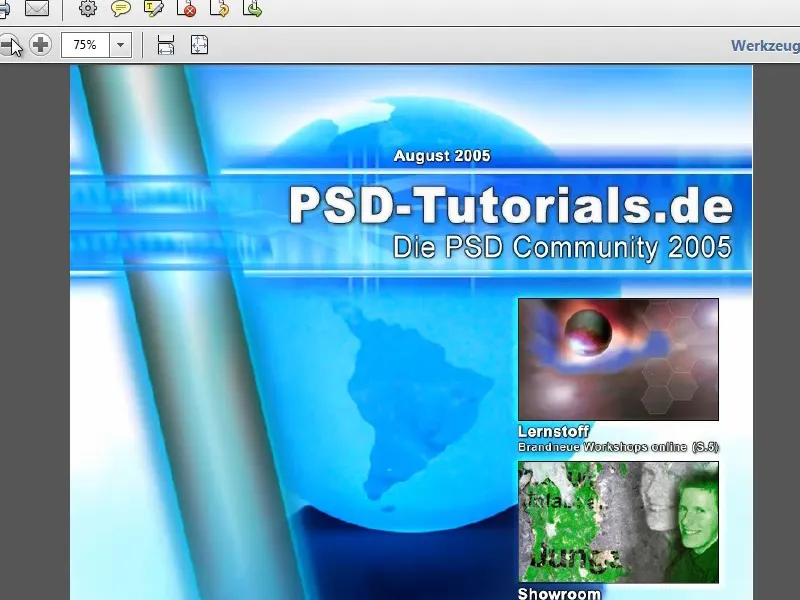Click the fit width scrolling icon

tap(166, 45)
